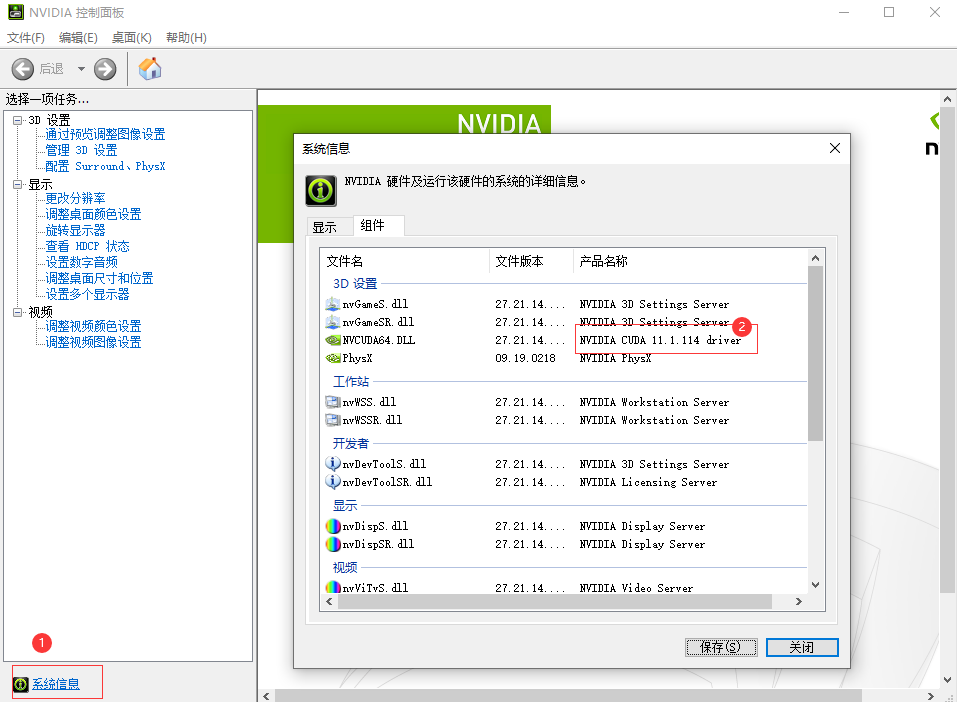This screenshot has width=957, height=702.
Task: Click the nvViTvS.dll file icon
Action: coord(333,588)
